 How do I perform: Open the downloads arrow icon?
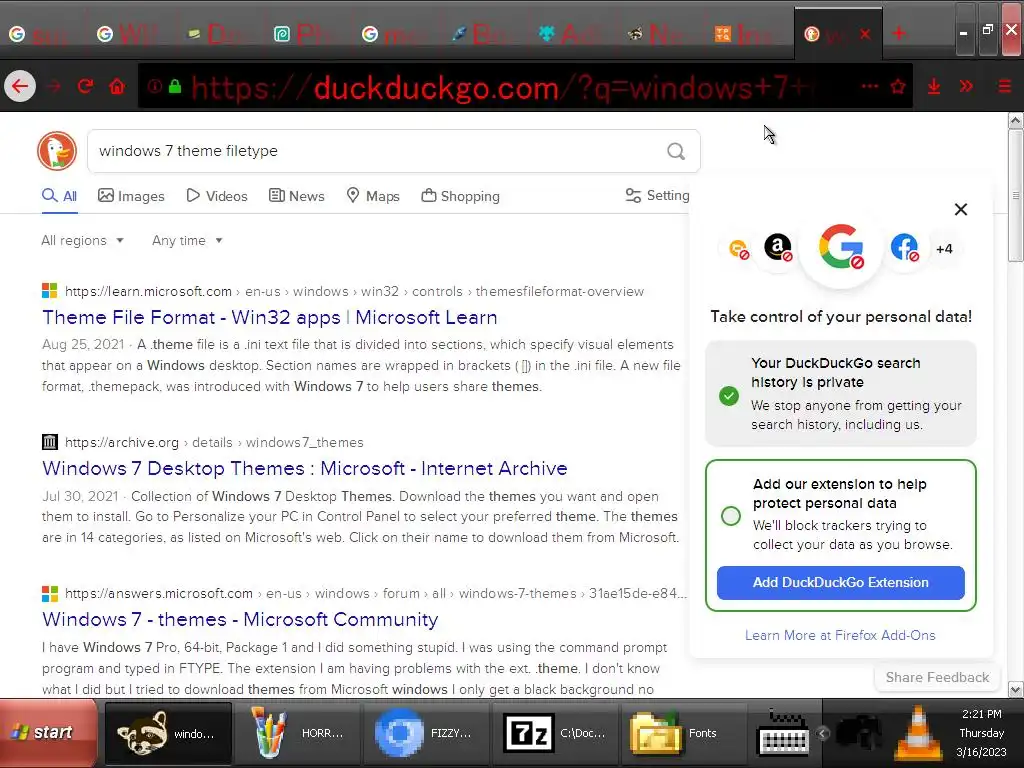click(x=934, y=86)
